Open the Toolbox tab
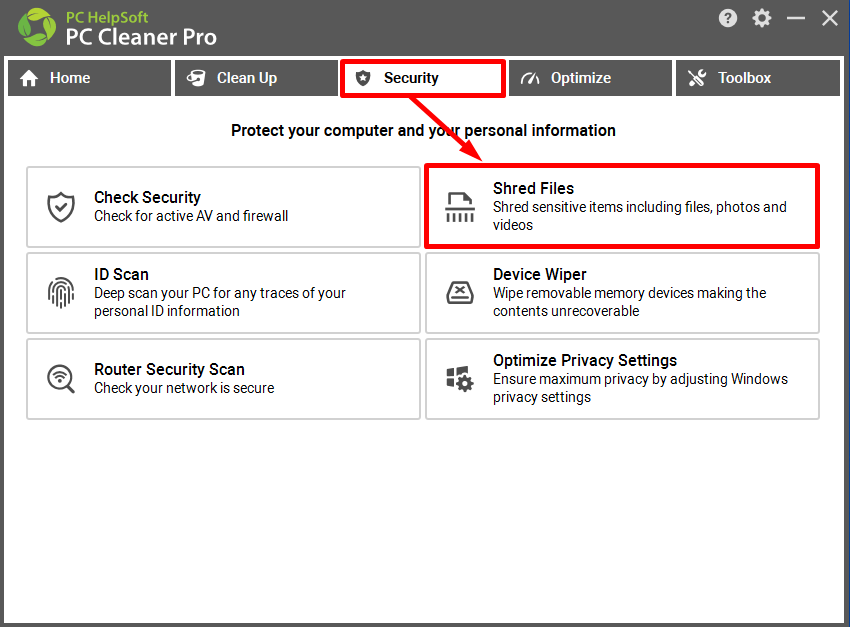Image resolution: width=850 pixels, height=627 pixels. coord(758,78)
